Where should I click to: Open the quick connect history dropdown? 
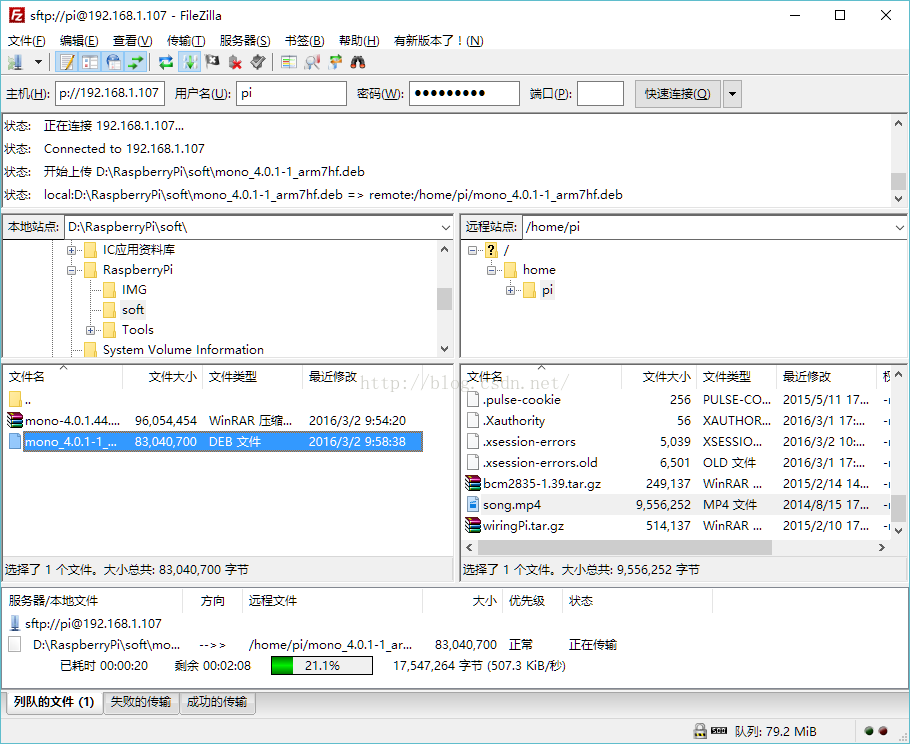(x=732, y=94)
